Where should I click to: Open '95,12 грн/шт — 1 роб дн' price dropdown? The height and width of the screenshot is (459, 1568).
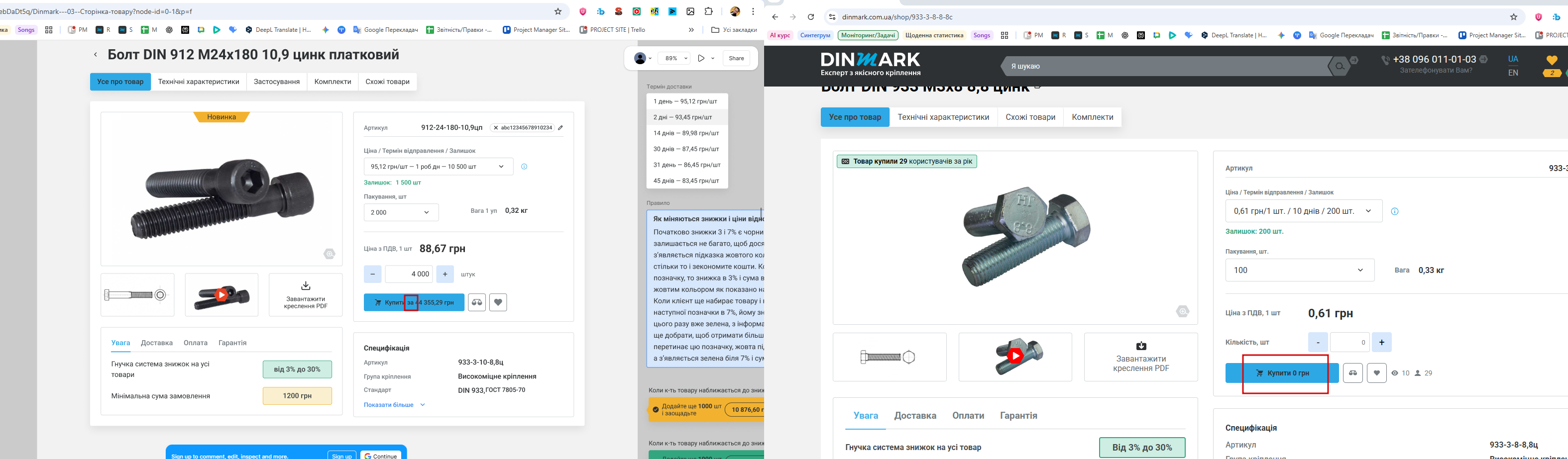[438, 167]
